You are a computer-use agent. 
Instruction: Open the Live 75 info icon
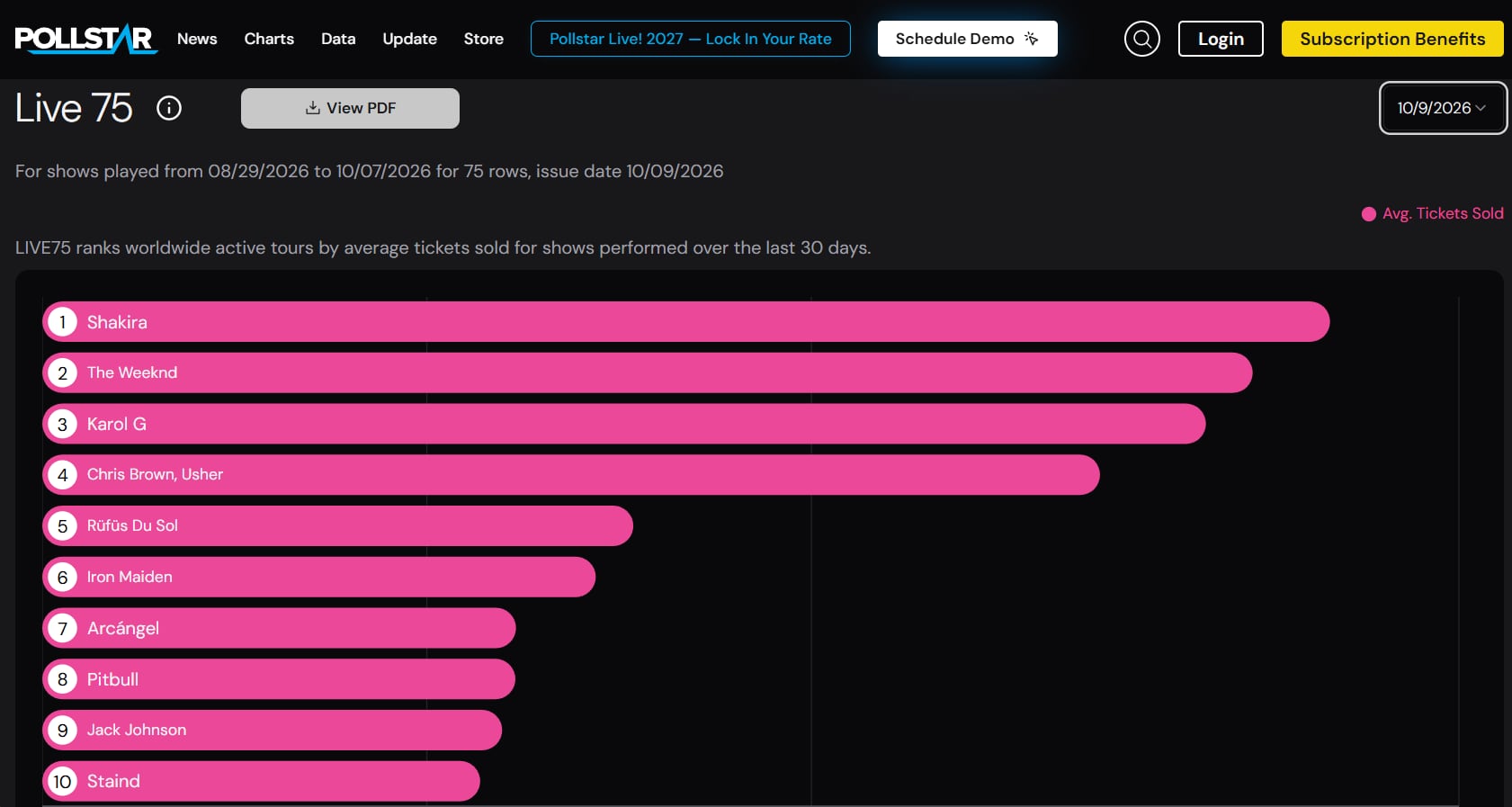(169, 108)
